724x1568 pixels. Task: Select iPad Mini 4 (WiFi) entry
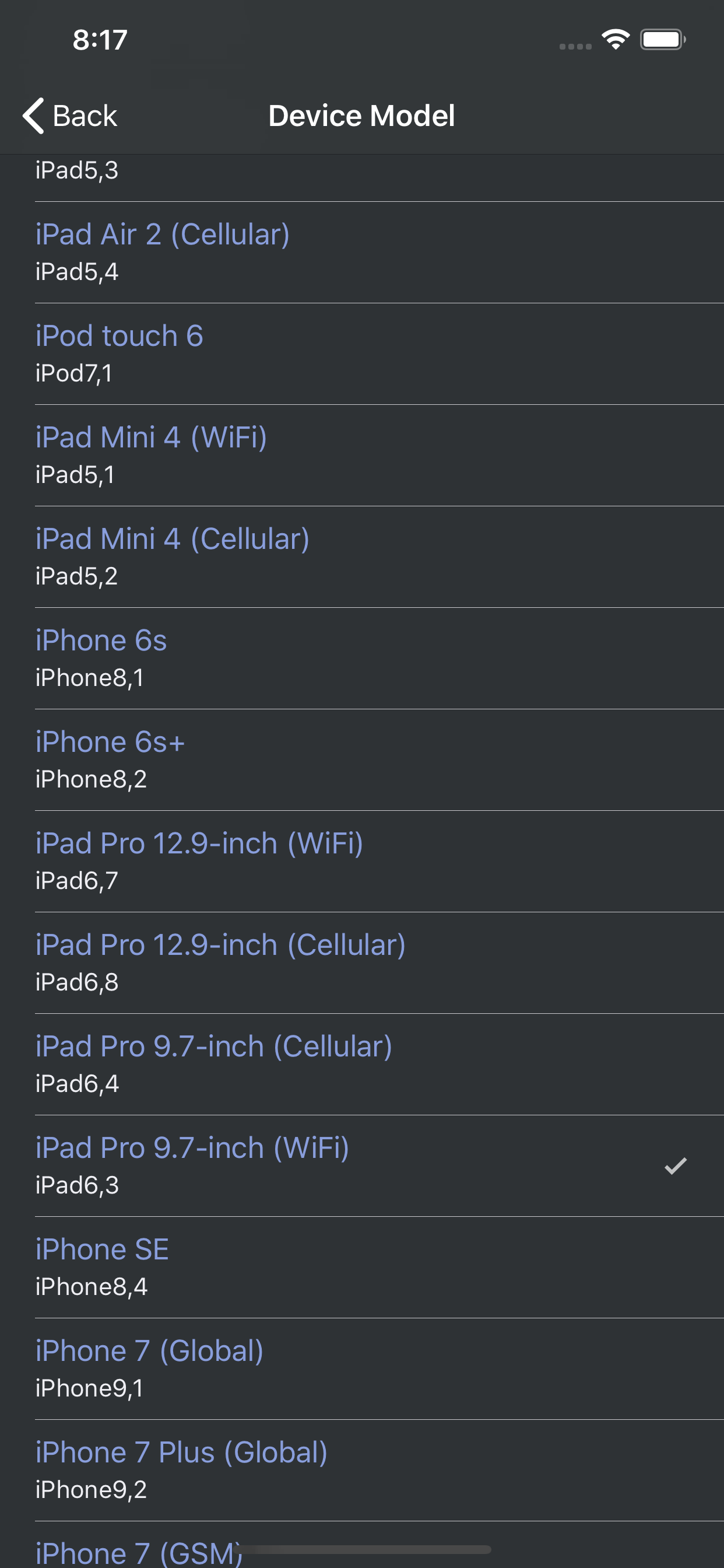point(362,456)
